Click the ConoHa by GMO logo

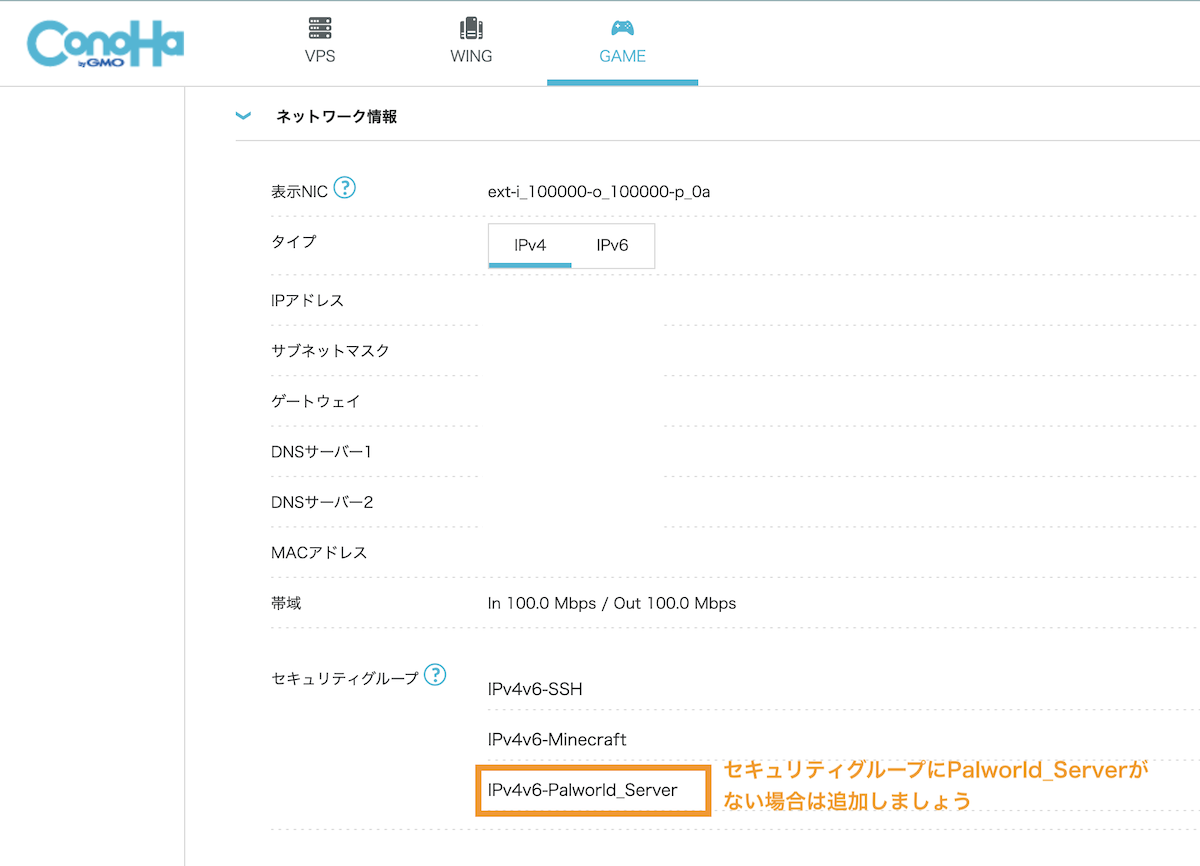pyautogui.click(x=105, y=43)
